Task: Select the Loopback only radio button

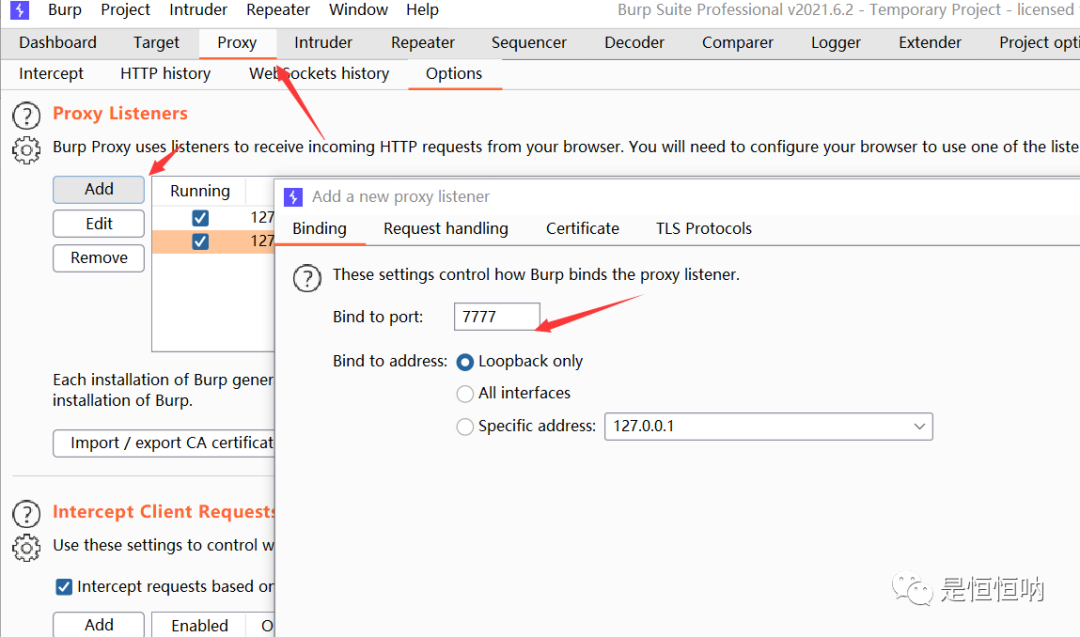Action: [x=465, y=362]
